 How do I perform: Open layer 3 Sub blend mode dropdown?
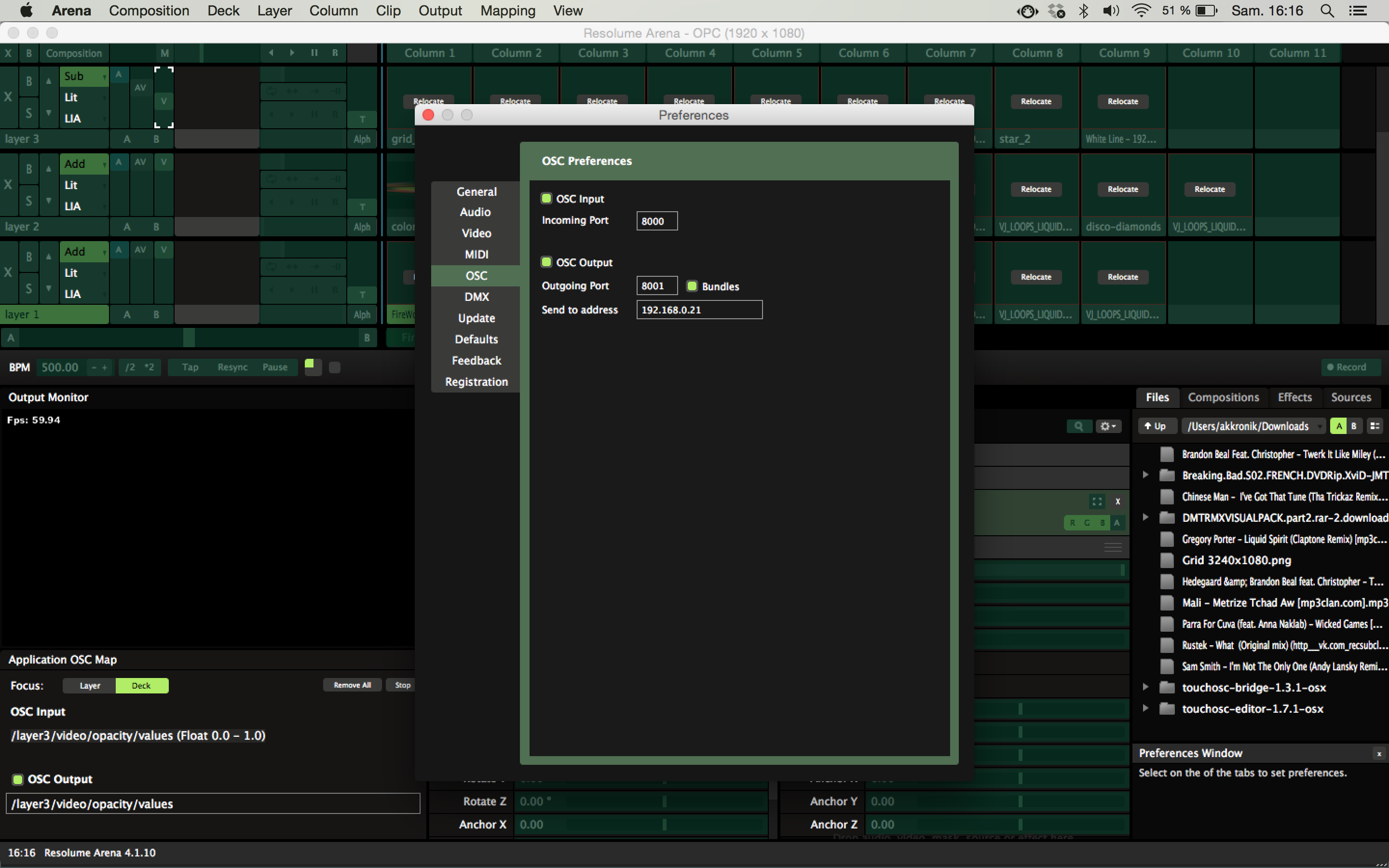click(x=84, y=76)
